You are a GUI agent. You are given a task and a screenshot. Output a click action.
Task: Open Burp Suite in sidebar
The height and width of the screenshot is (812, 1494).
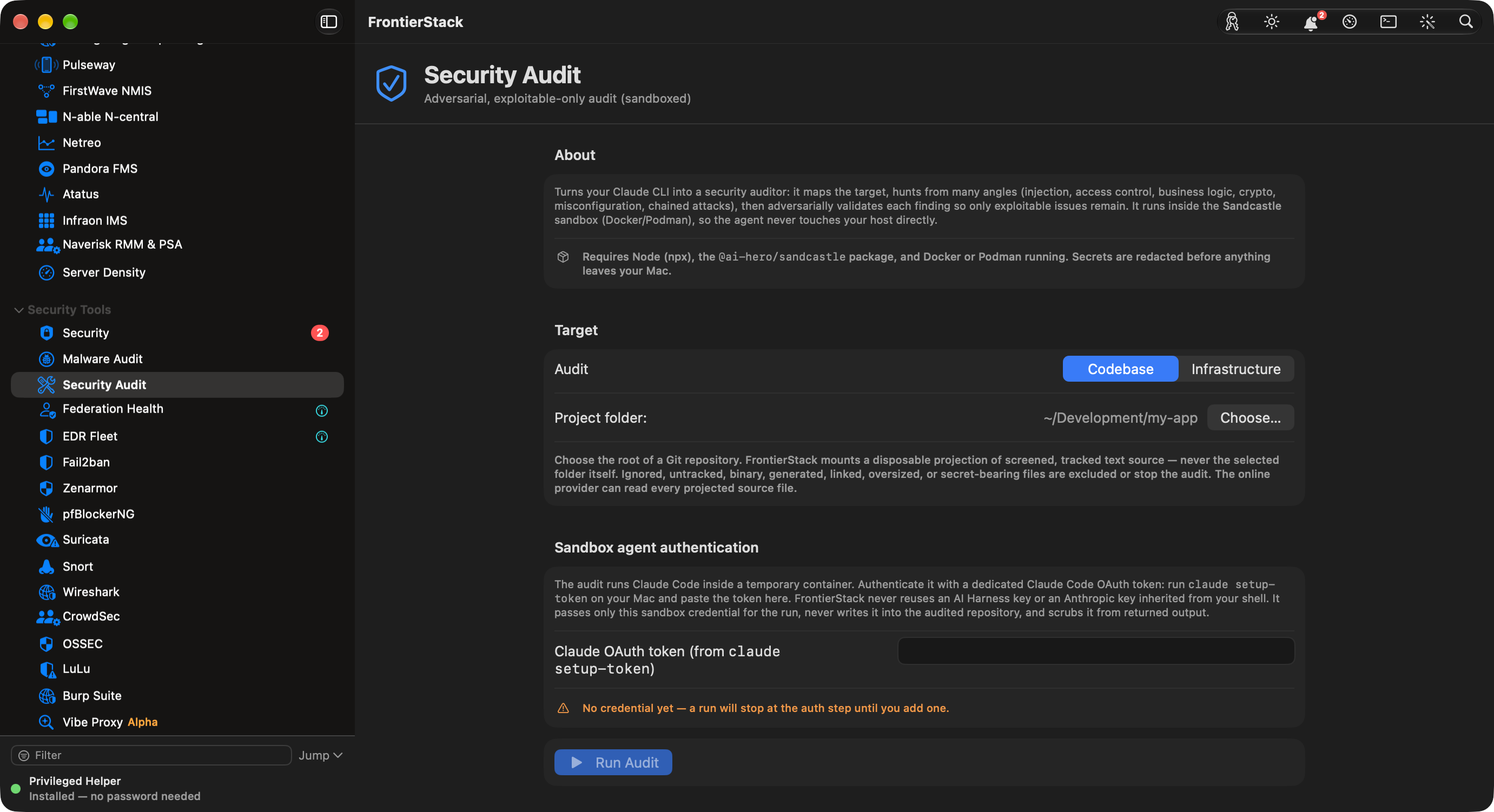coord(177,696)
